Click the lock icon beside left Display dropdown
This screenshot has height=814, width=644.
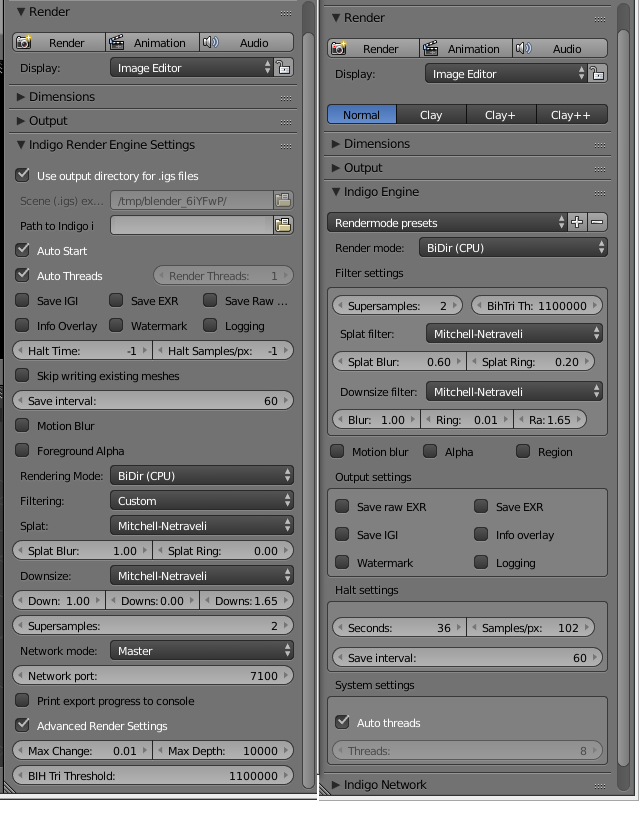(x=284, y=68)
